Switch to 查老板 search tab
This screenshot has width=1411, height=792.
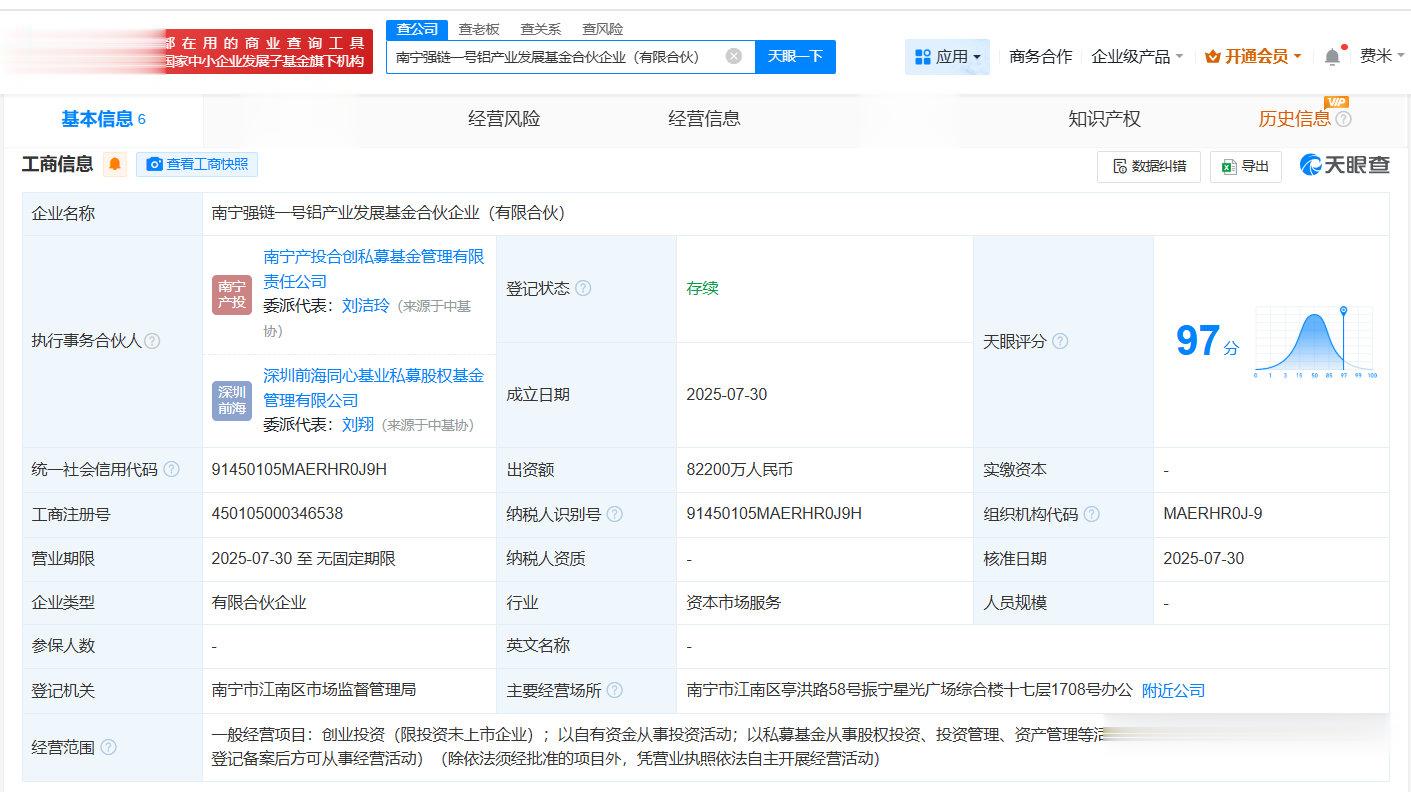click(479, 29)
